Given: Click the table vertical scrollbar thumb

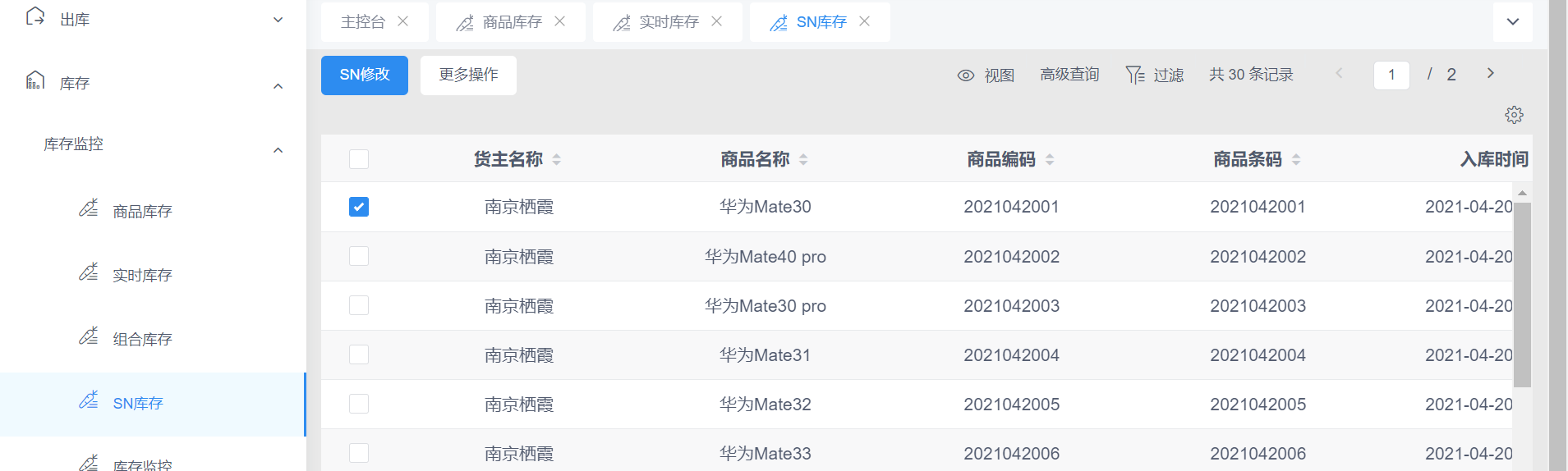Looking at the screenshot, I should pyautogui.click(x=1522, y=294).
